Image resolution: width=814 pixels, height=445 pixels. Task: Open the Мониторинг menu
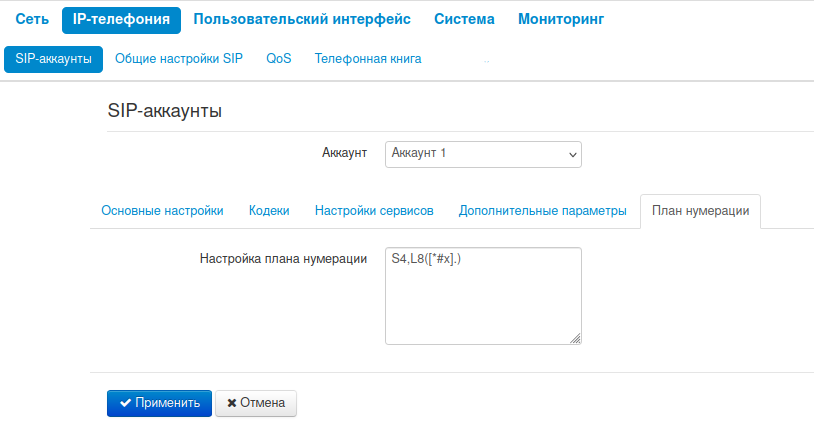coord(561,19)
